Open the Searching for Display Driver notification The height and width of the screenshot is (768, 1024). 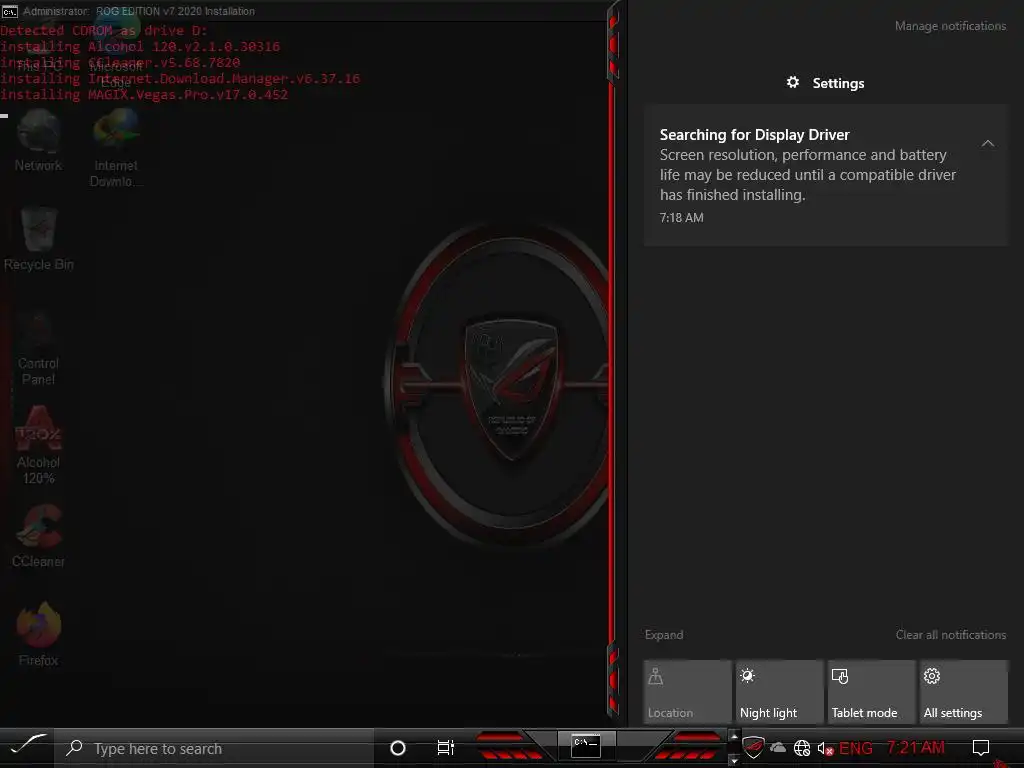point(826,175)
